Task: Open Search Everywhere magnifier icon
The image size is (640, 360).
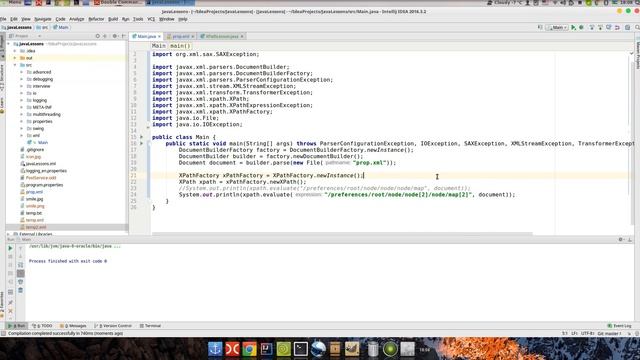Action: 637,27
